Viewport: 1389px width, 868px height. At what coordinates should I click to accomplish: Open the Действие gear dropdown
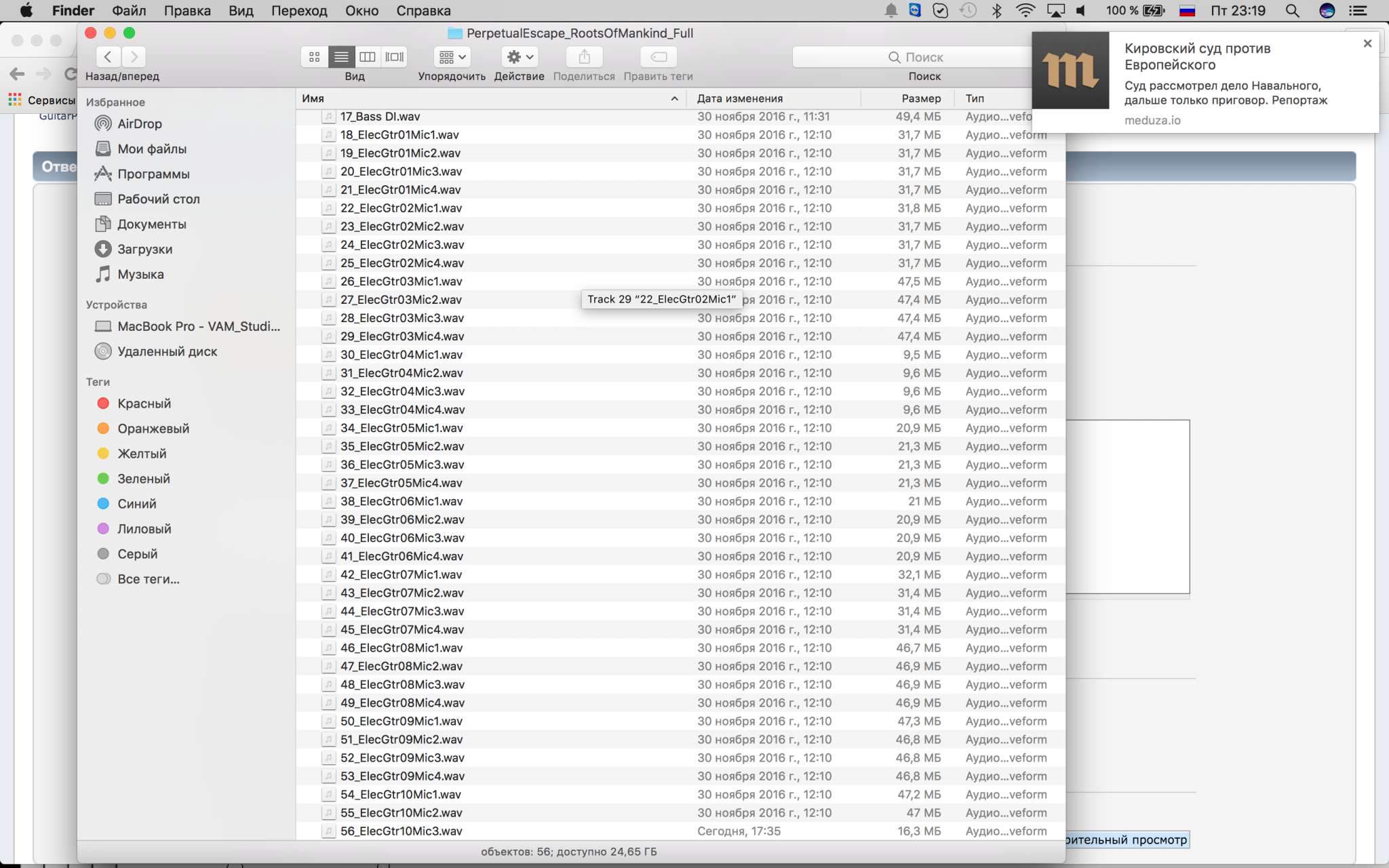pos(520,57)
